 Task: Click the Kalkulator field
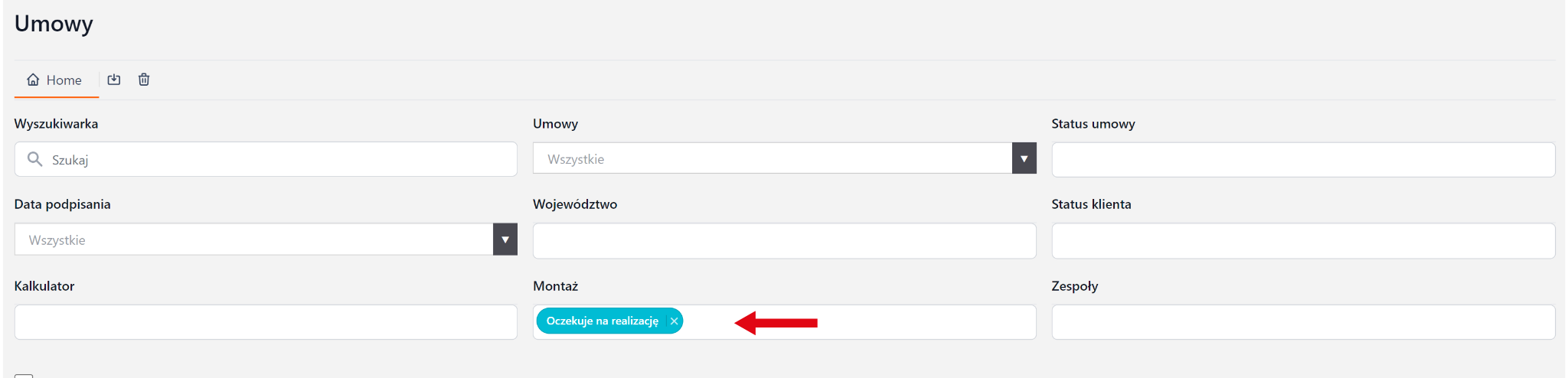[x=266, y=322]
